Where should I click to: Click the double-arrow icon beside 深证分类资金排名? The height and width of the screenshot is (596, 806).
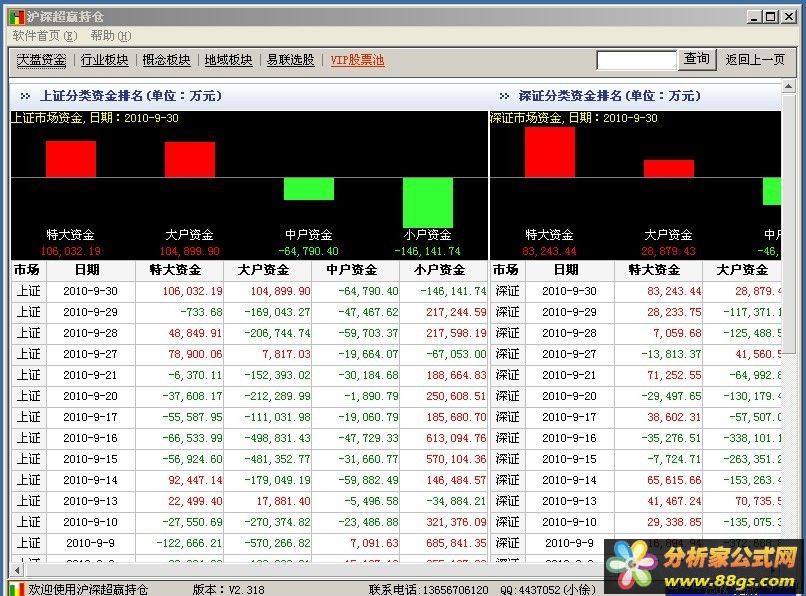point(504,96)
